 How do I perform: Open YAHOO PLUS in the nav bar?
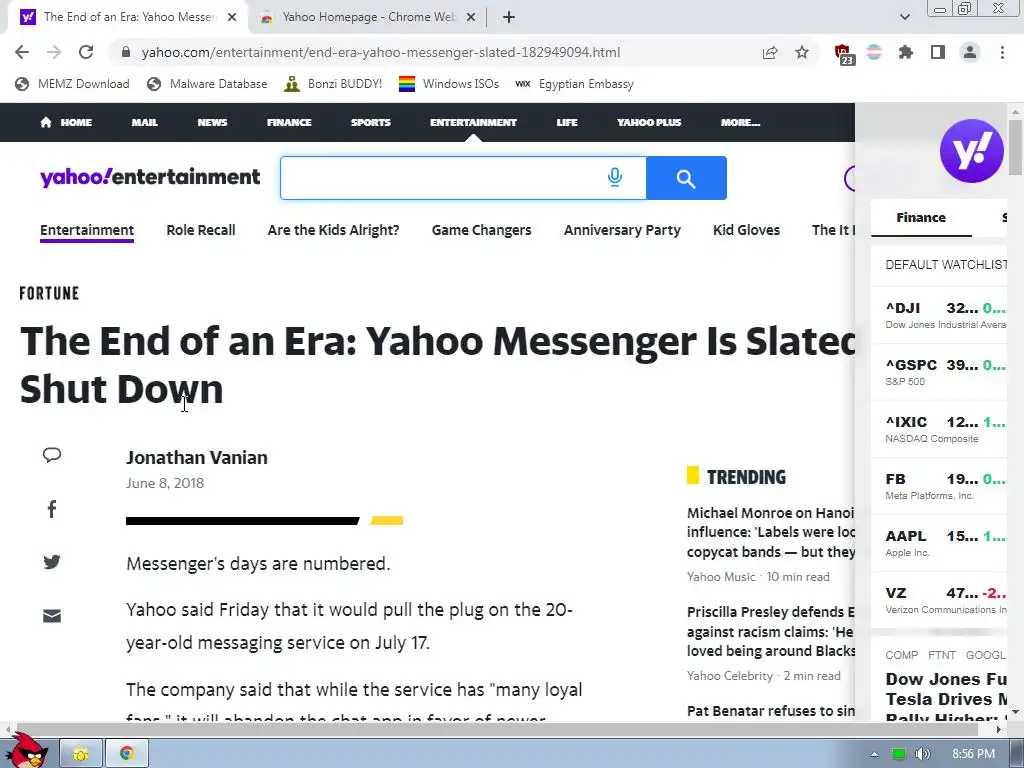point(649,122)
